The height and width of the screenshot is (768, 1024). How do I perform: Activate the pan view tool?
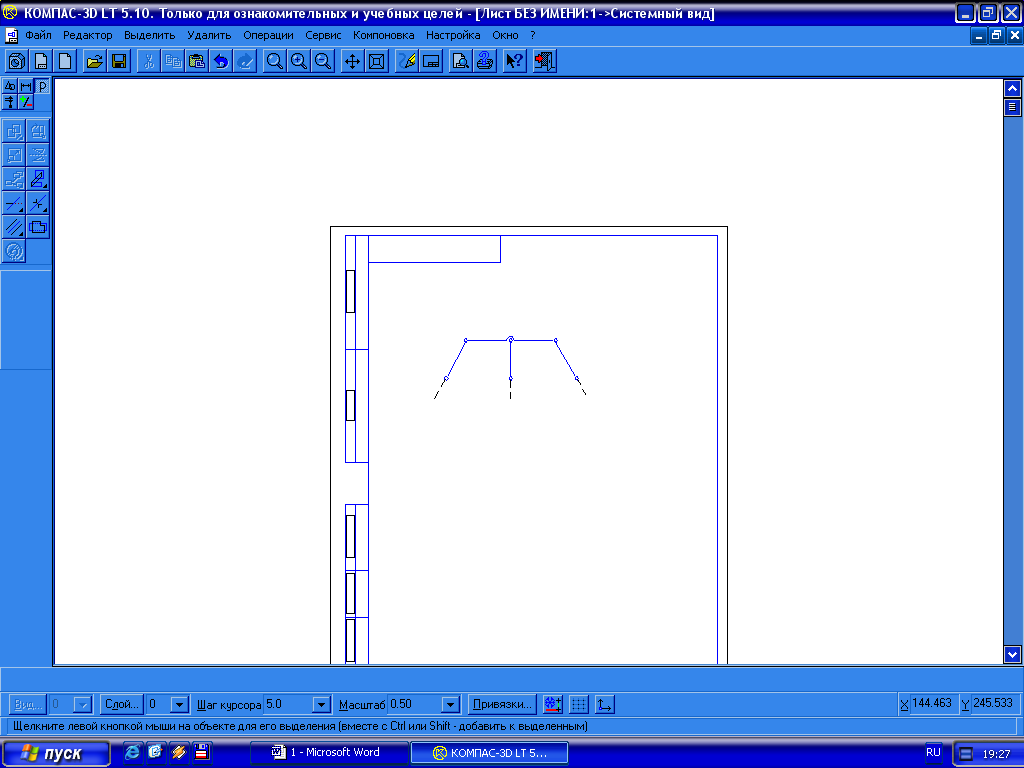pyautogui.click(x=353, y=61)
